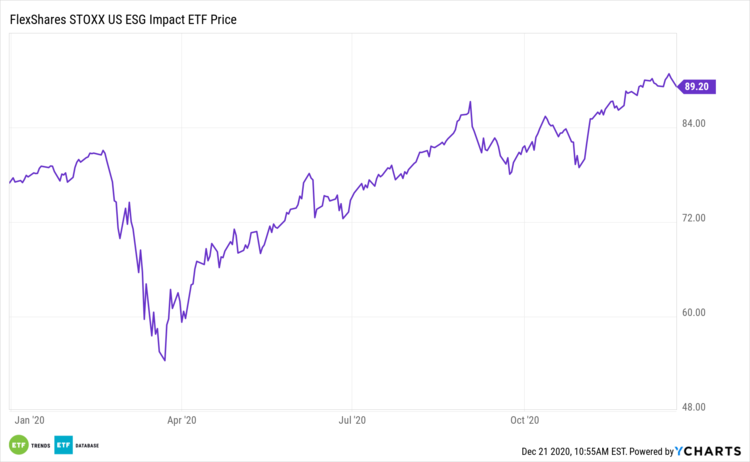Click the 'Powered by' text near YCharts

click(651, 451)
